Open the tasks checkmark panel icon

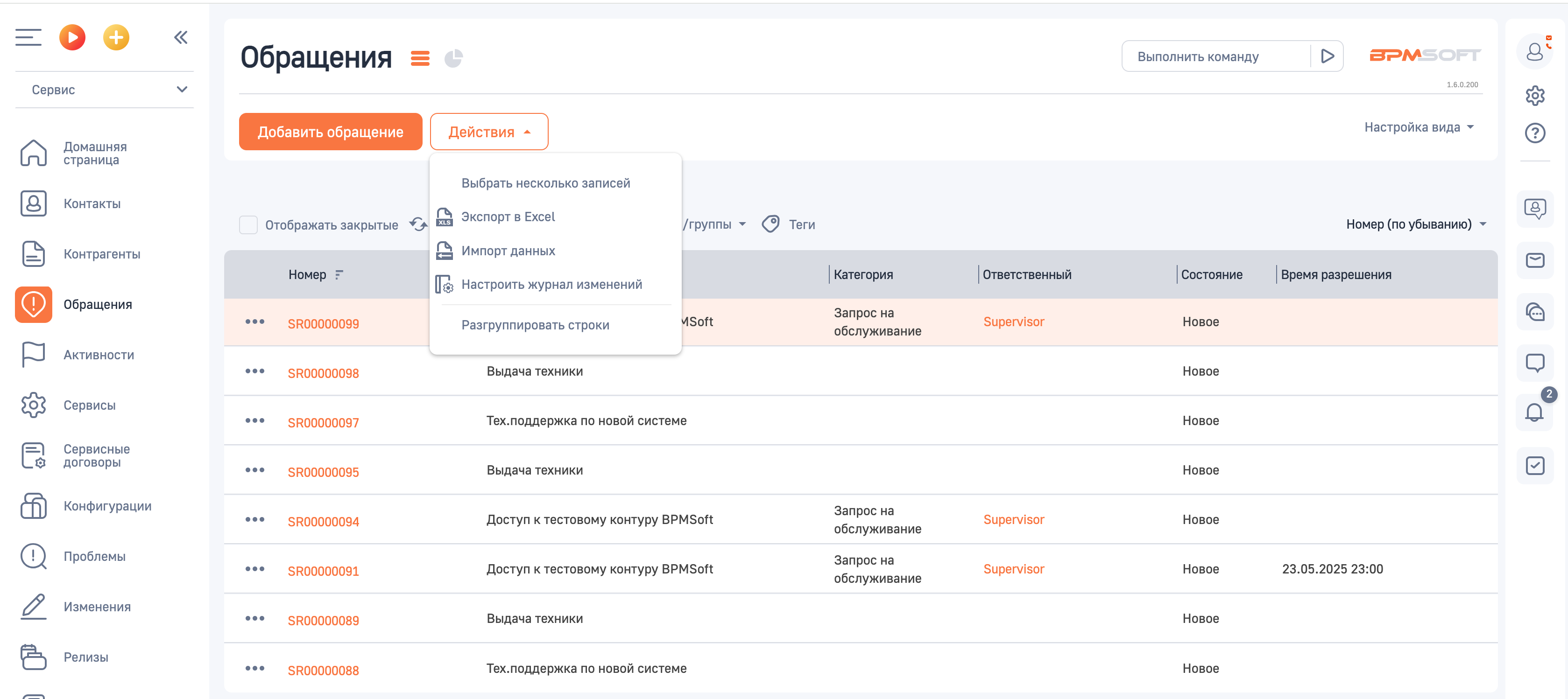click(x=1534, y=466)
